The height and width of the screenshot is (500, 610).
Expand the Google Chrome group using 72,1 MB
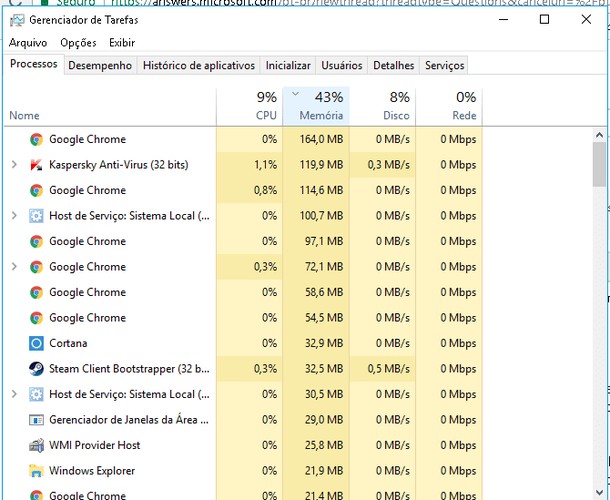tap(14, 267)
